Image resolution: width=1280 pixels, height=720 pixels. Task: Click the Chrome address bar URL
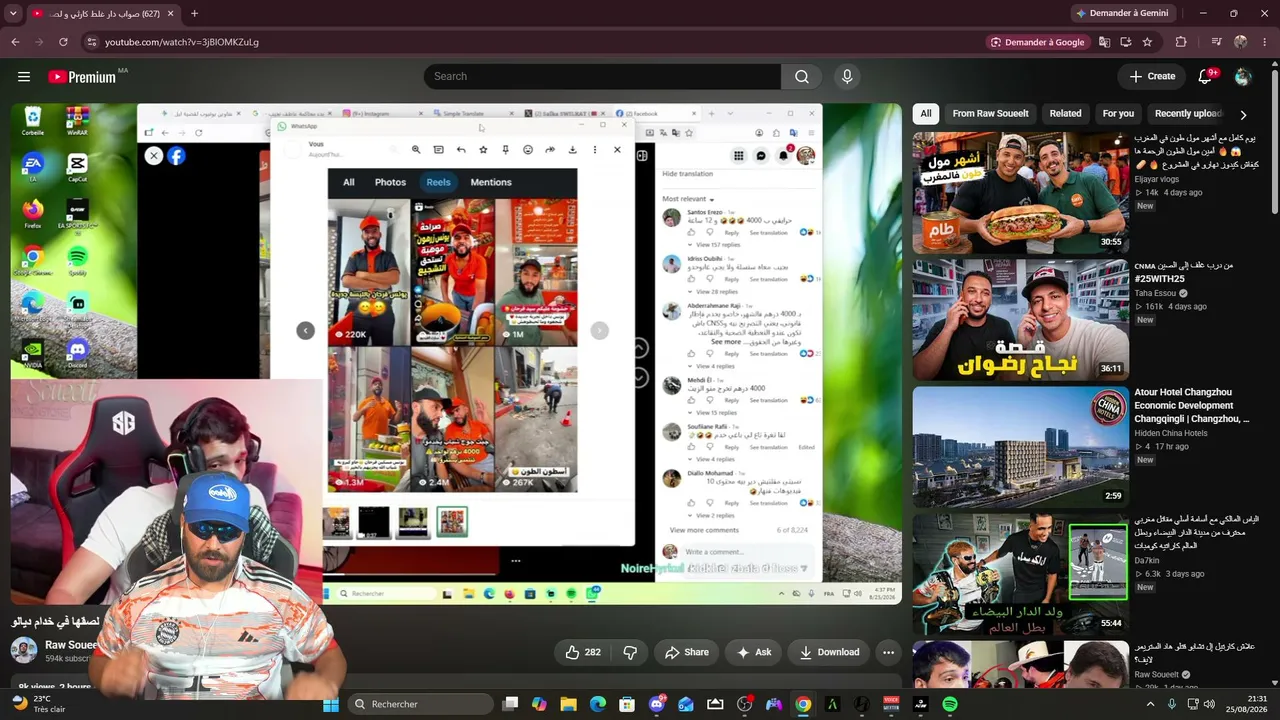181,42
